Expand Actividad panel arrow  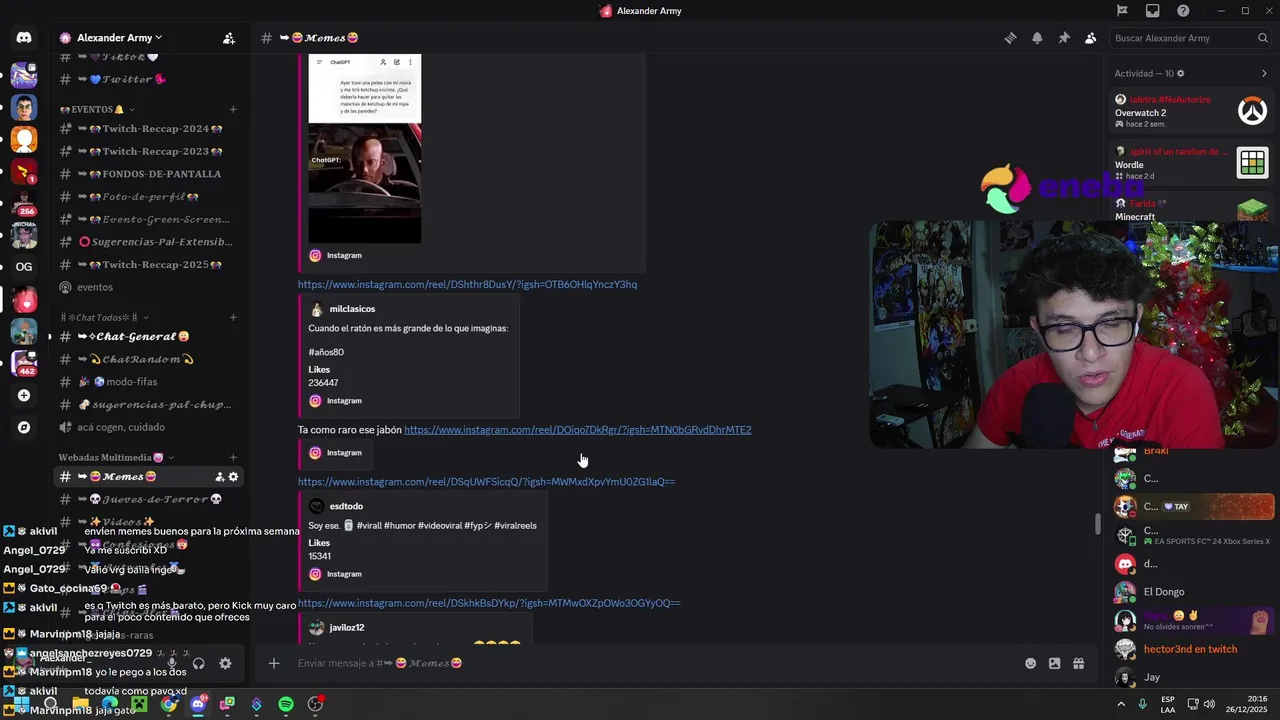(x=1264, y=74)
